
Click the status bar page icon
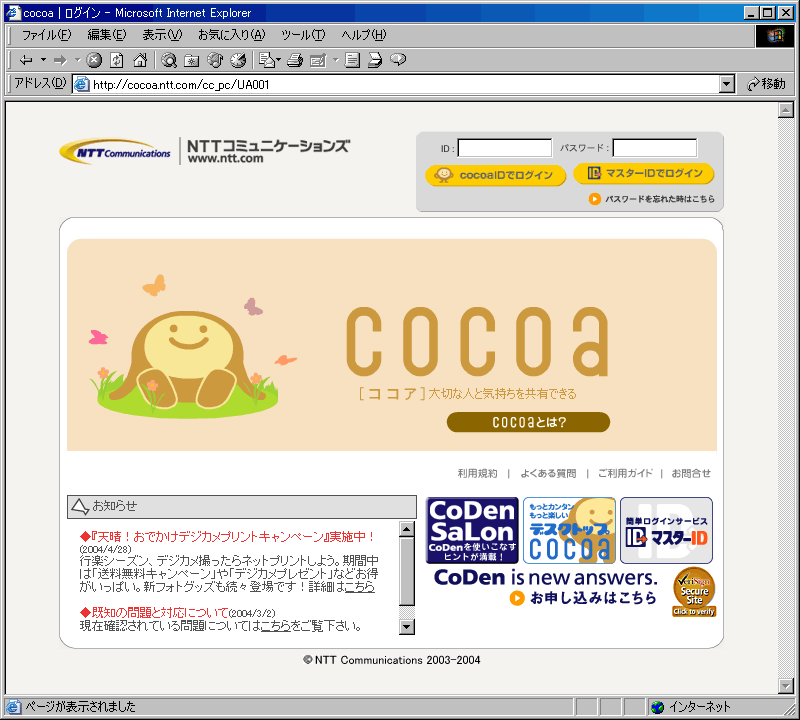[x=13, y=707]
